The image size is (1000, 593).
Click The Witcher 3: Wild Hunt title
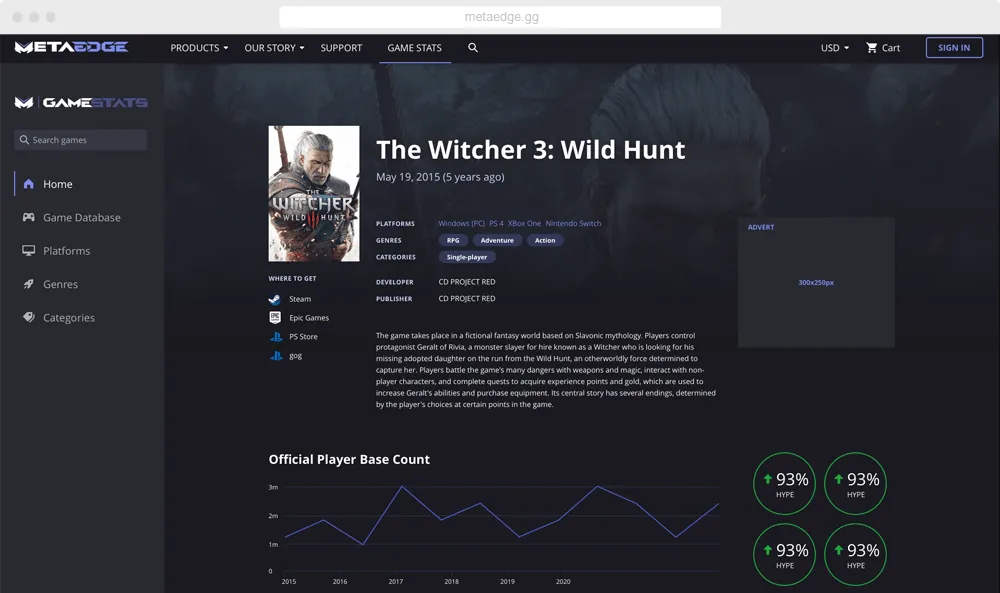coord(531,150)
